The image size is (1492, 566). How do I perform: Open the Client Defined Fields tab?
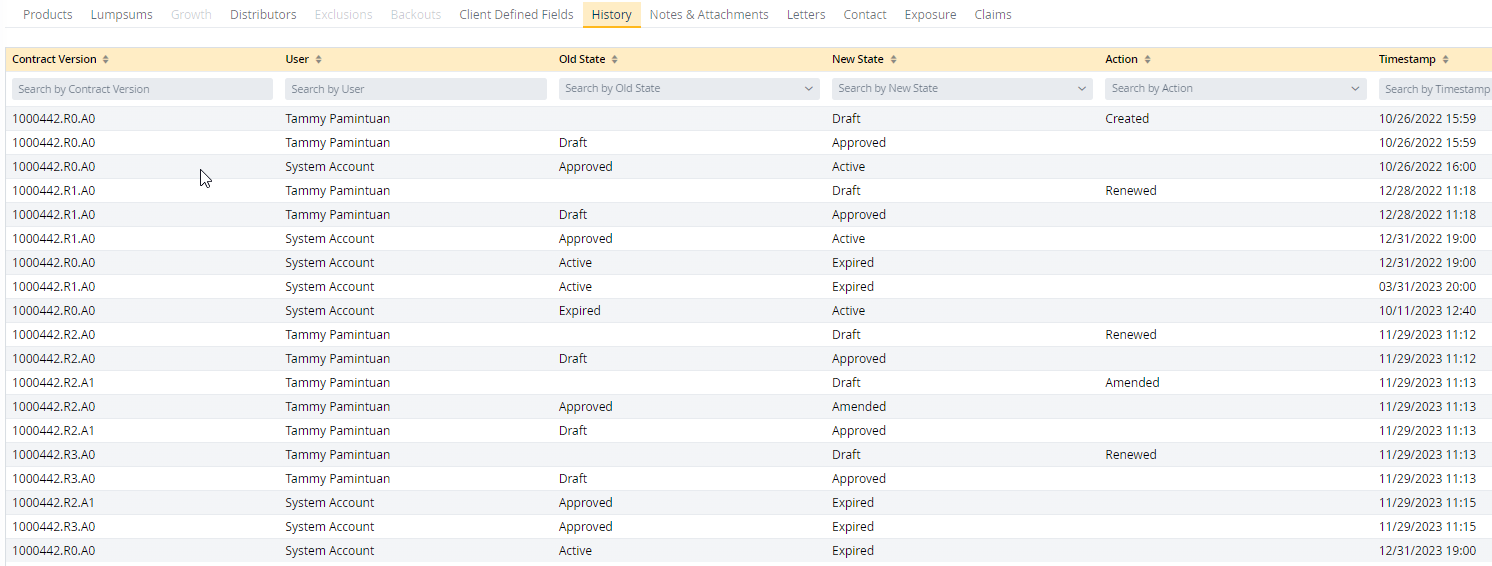pyautogui.click(x=516, y=15)
